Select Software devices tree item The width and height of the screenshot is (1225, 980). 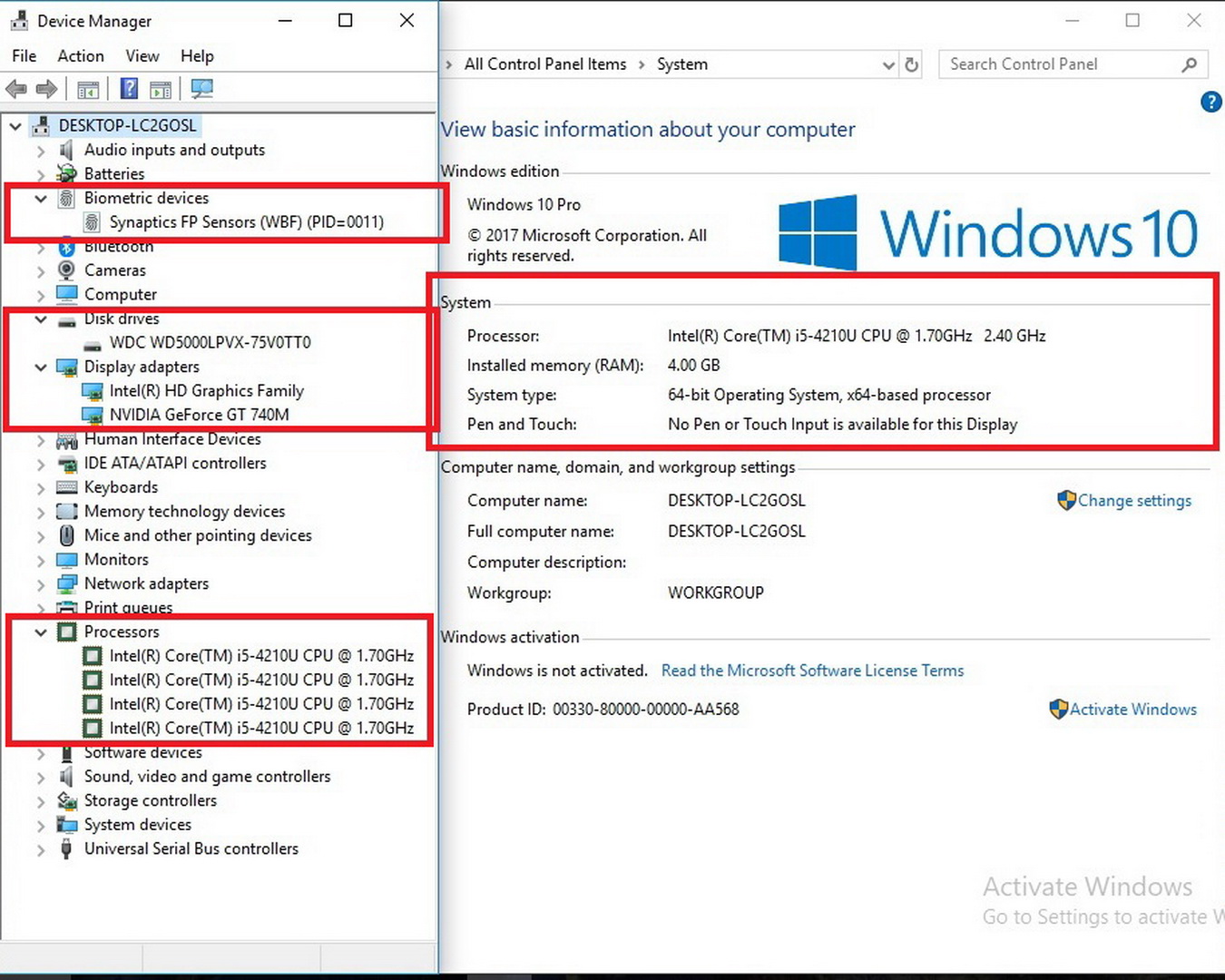coord(143,752)
